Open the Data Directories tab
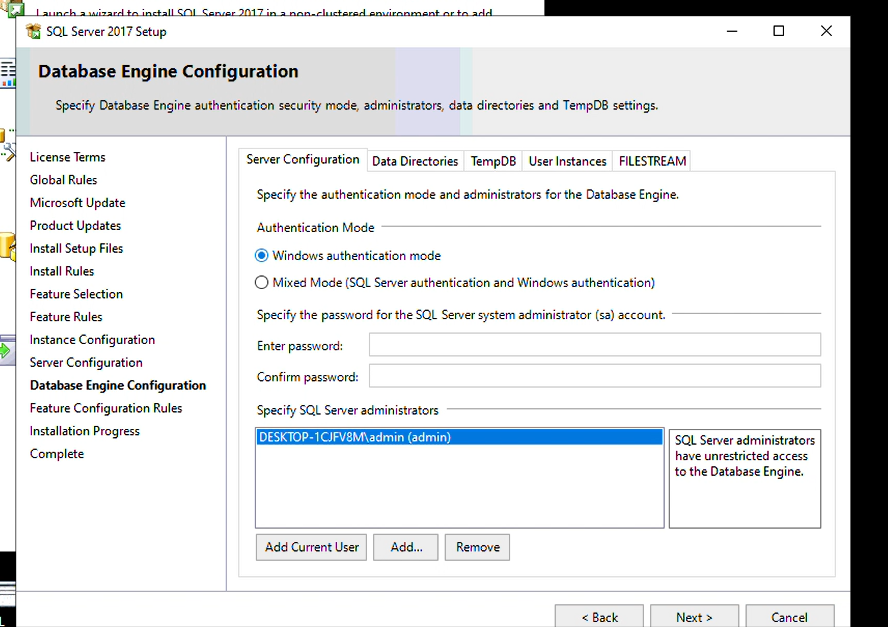The width and height of the screenshot is (888, 627). click(x=415, y=161)
